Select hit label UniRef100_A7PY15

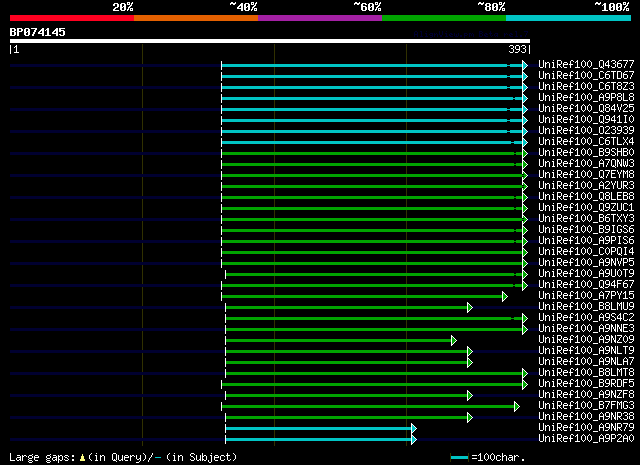(586, 296)
